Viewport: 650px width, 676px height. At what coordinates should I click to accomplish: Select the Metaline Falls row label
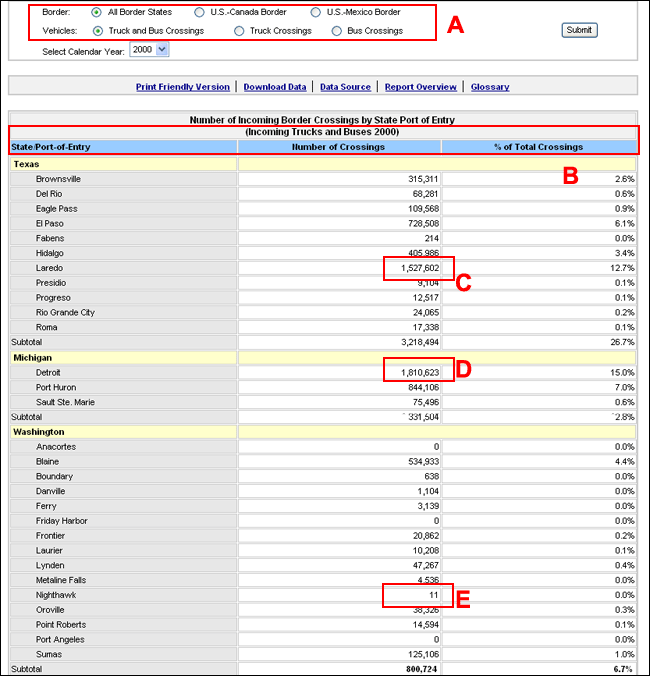pyautogui.click(x=61, y=580)
